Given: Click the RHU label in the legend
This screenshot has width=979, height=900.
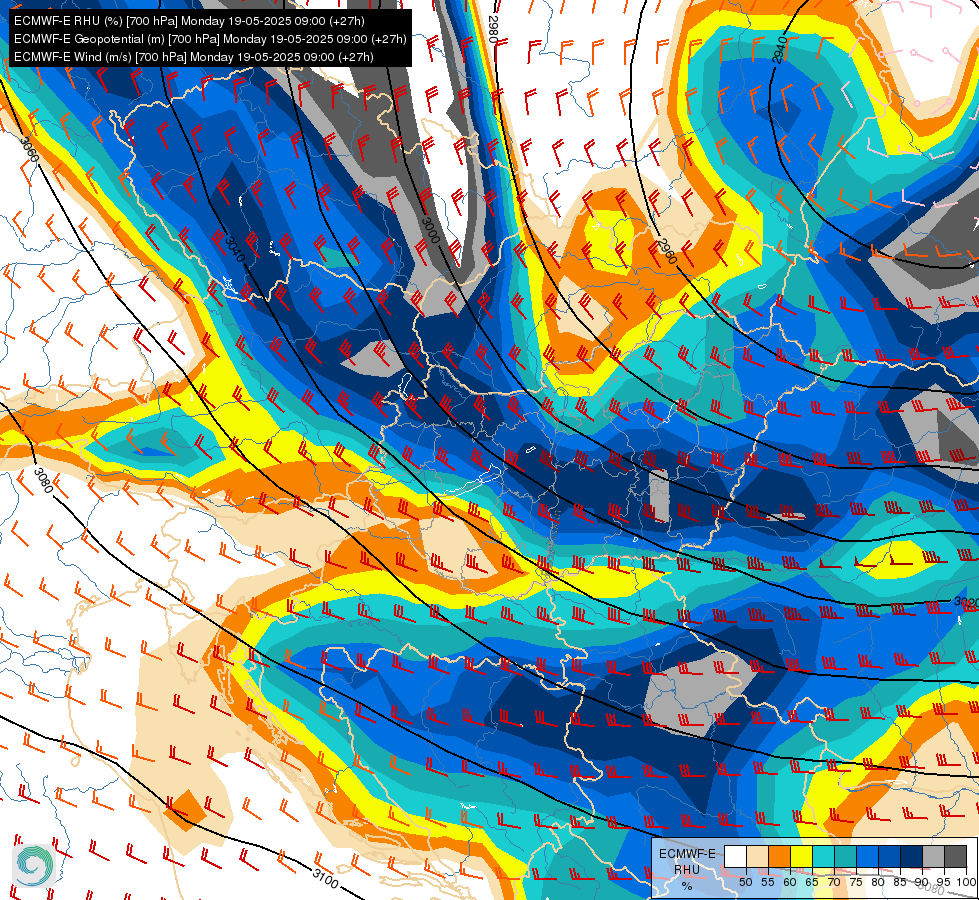Looking at the screenshot, I should point(687,869).
